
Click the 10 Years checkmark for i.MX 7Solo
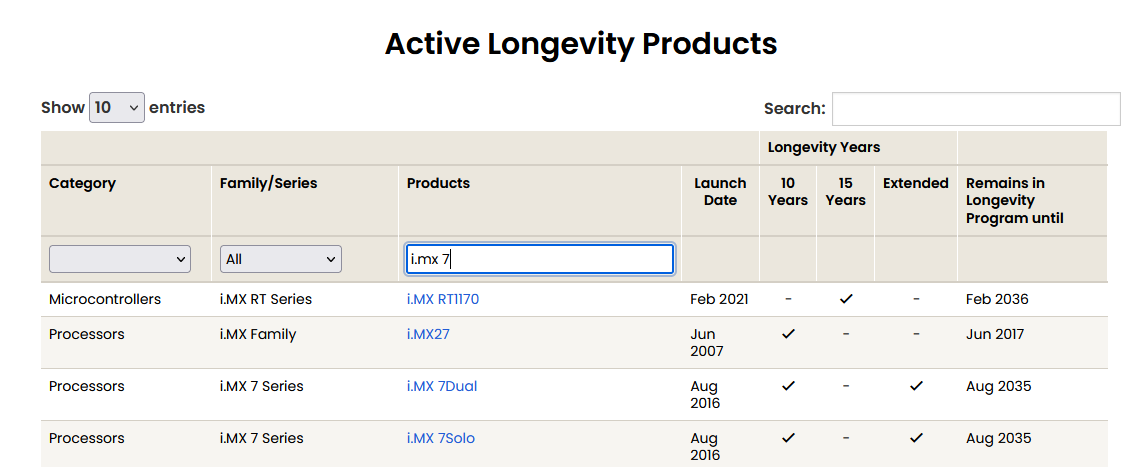[788, 438]
